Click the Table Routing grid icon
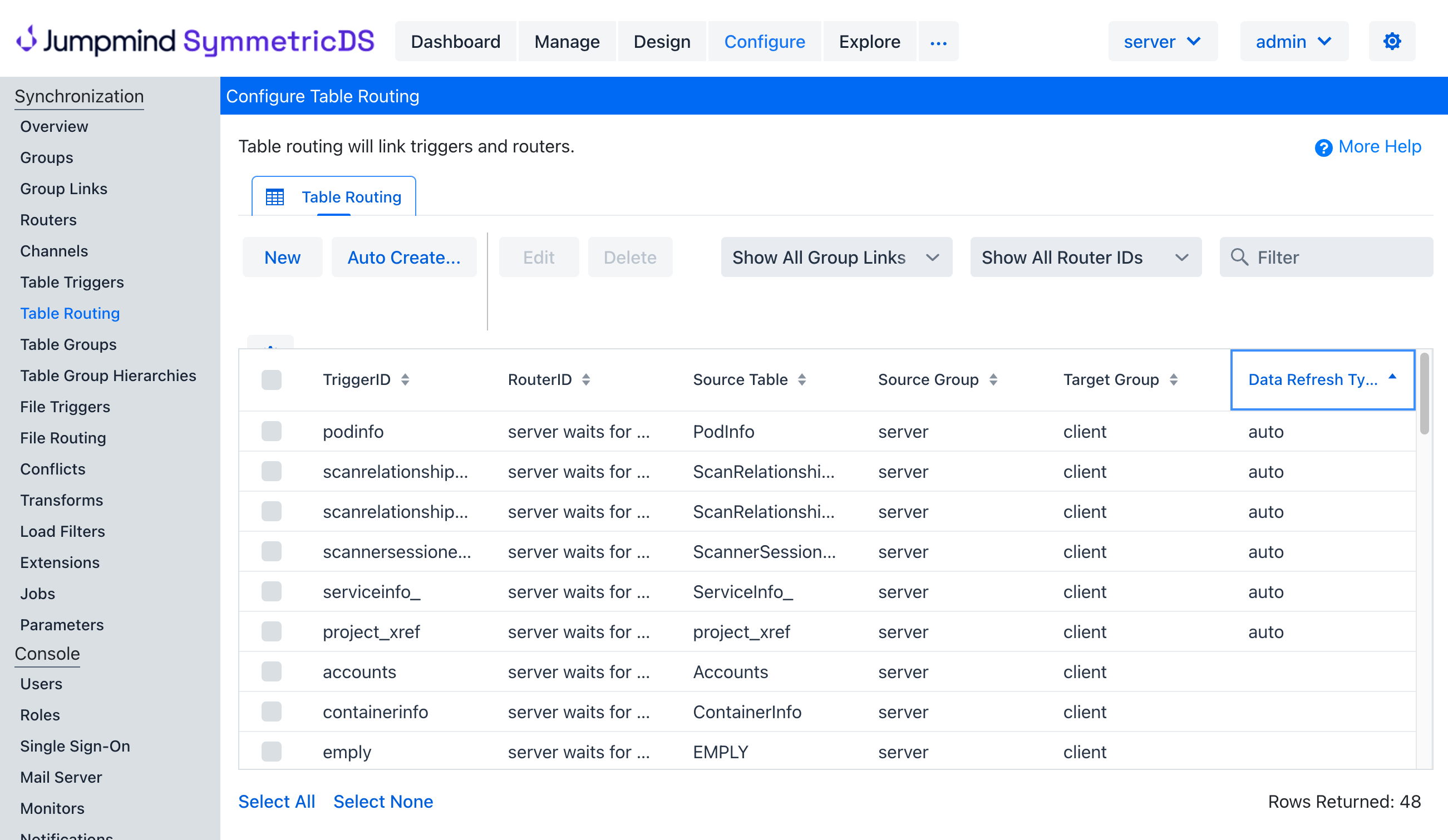The width and height of the screenshot is (1448, 840). pos(275,197)
